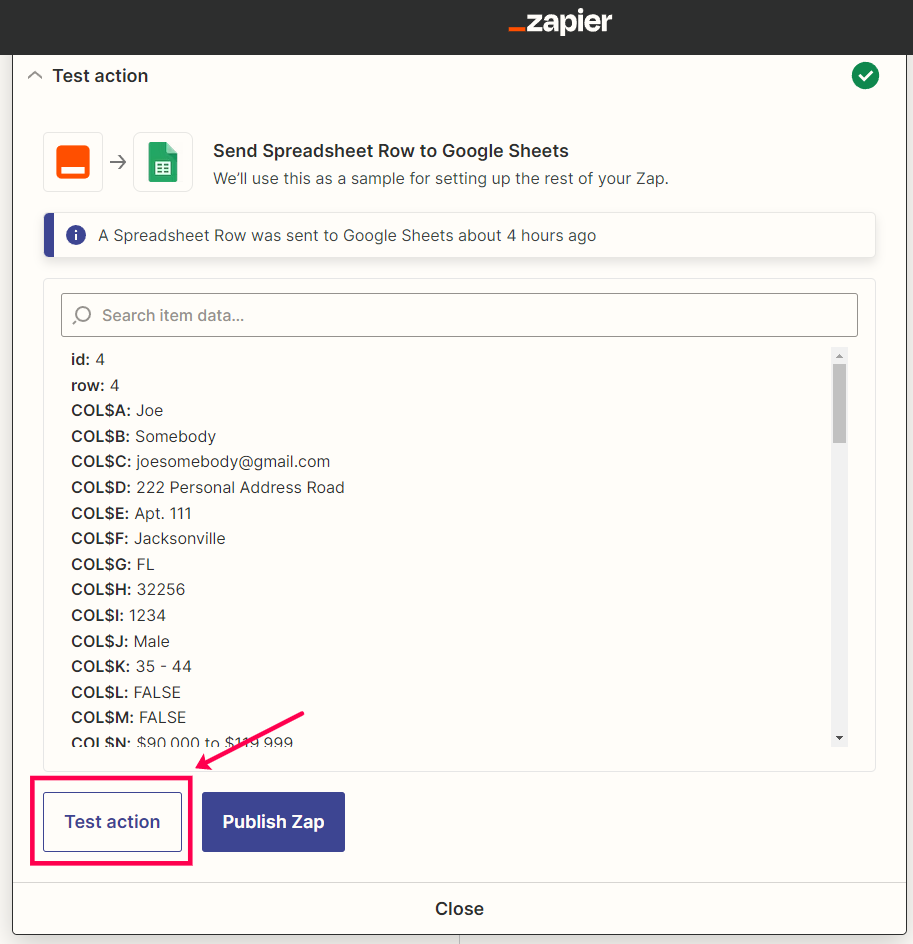Screen dimensions: 913x944
Task: Click the Publish Zap button
Action: click(273, 822)
